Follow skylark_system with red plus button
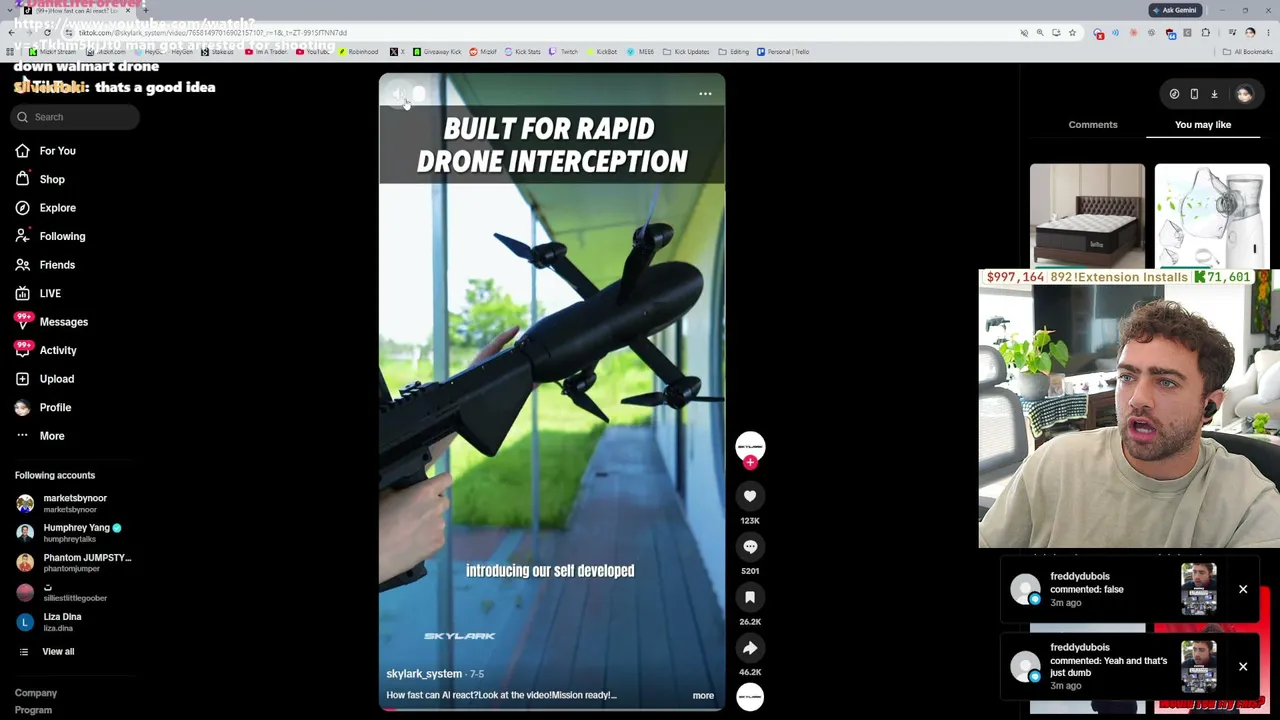This screenshot has height=720, width=1280. pyautogui.click(x=750, y=462)
